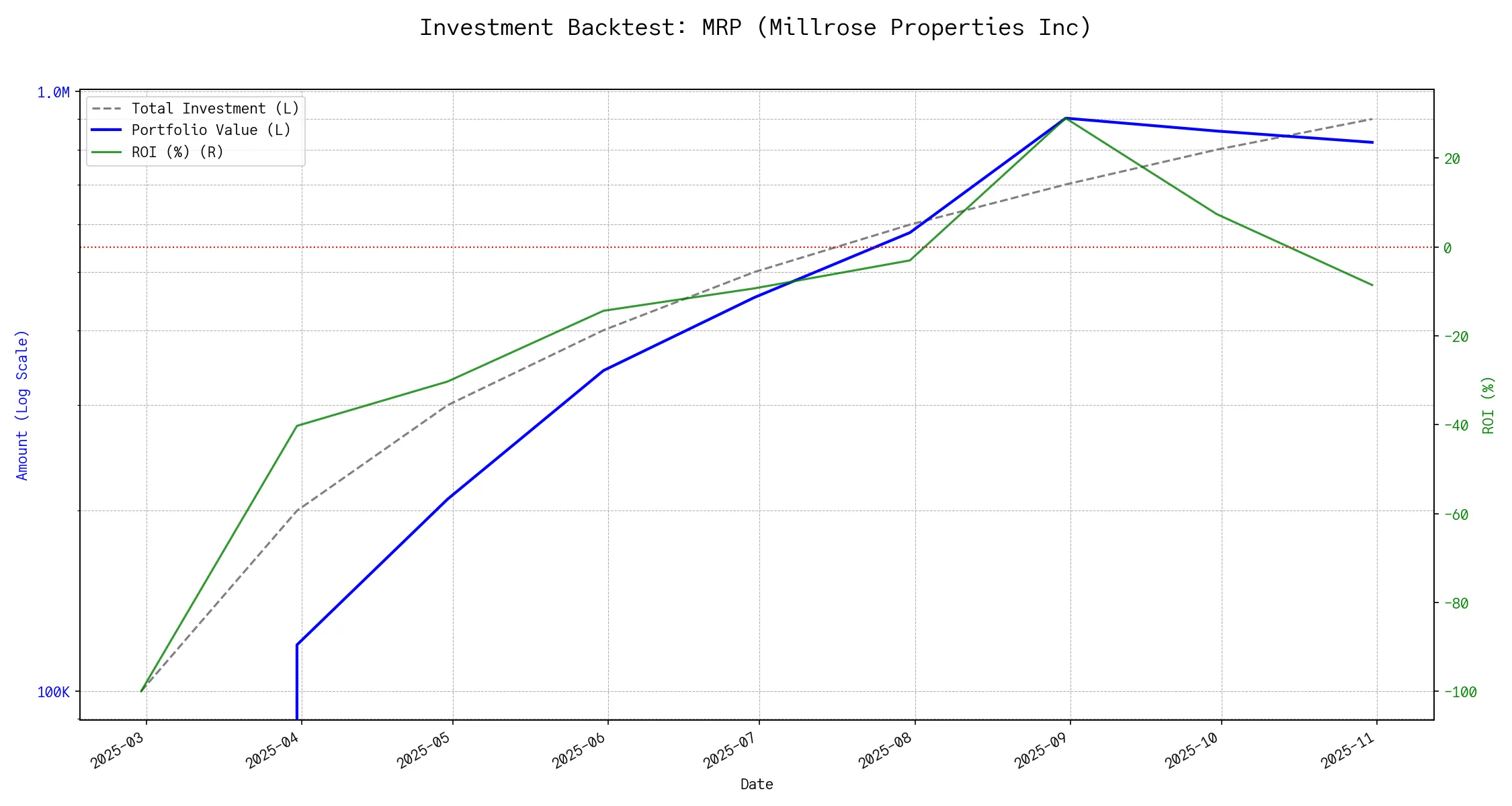The height and width of the screenshot is (806, 1512).
Task: Click the green ROI (%) right axis title
Action: (1488, 405)
